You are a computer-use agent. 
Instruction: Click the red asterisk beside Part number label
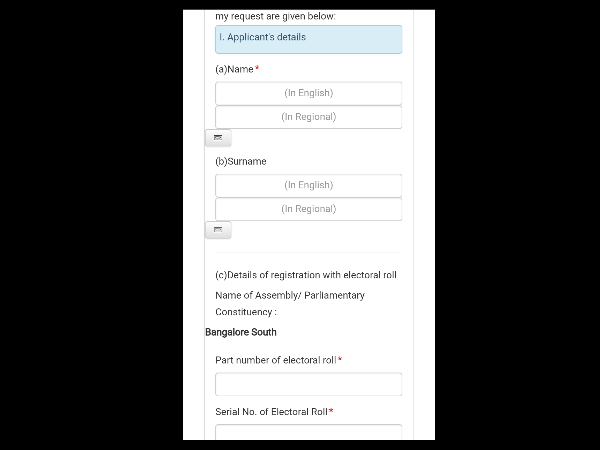coord(340,359)
